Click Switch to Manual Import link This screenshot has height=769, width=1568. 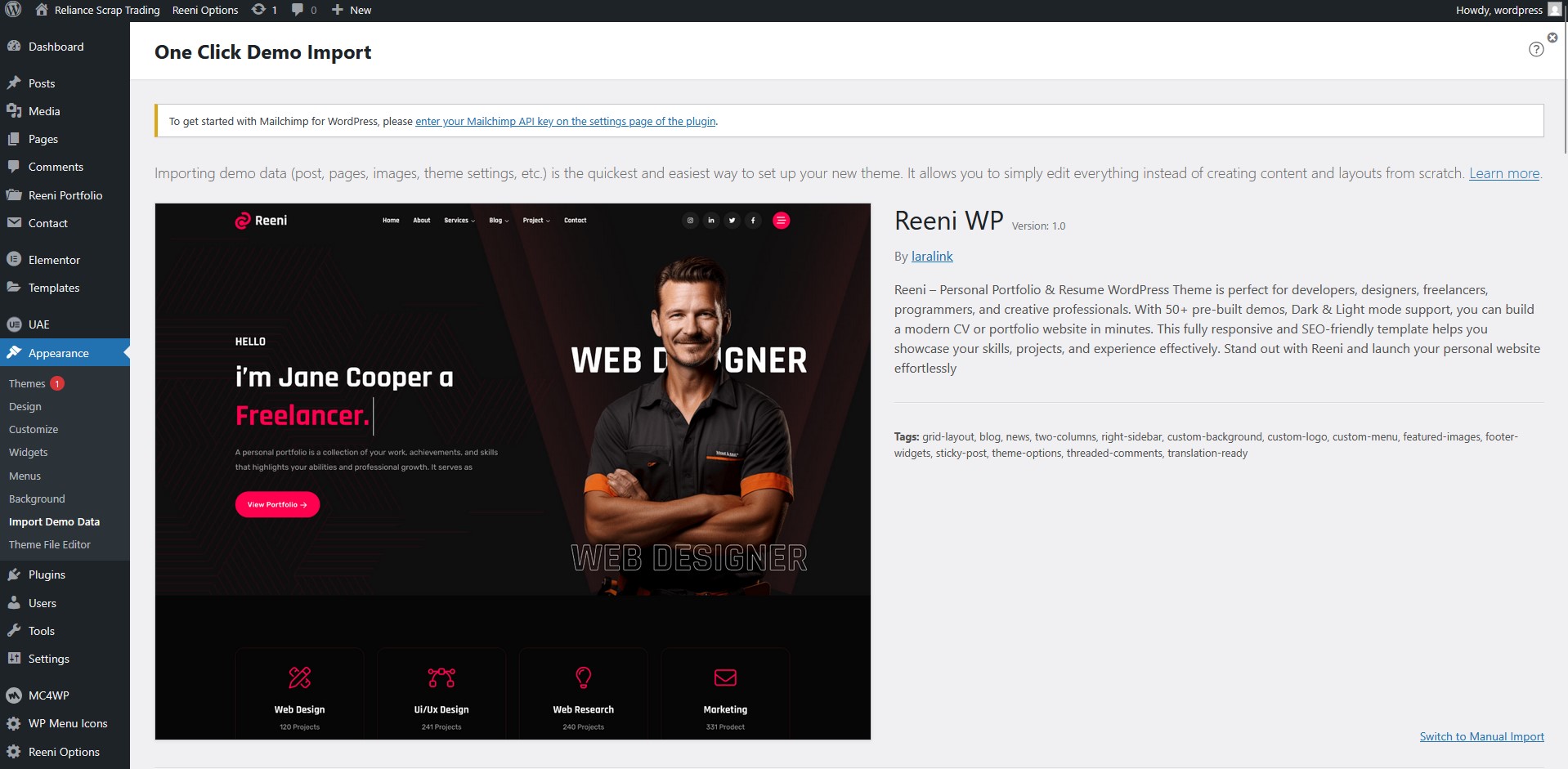1481,736
